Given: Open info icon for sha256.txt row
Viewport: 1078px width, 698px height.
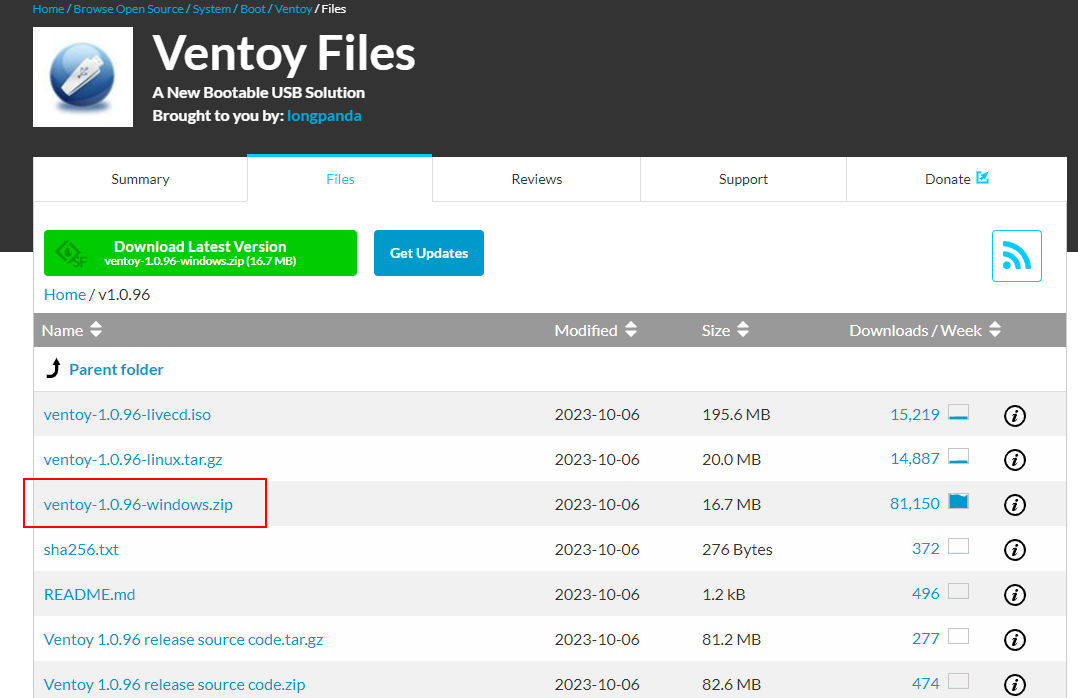Looking at the screenshot, I should tap(1014, 550).
